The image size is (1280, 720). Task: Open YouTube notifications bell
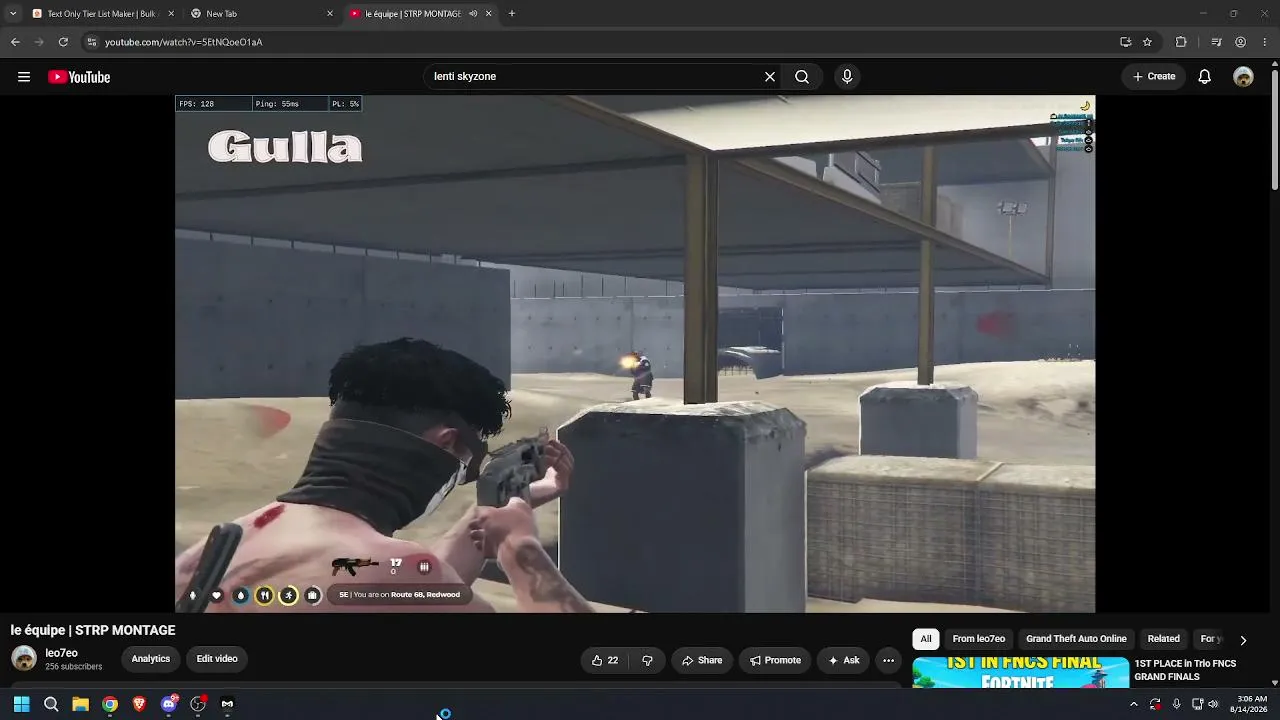point(1205,77)
